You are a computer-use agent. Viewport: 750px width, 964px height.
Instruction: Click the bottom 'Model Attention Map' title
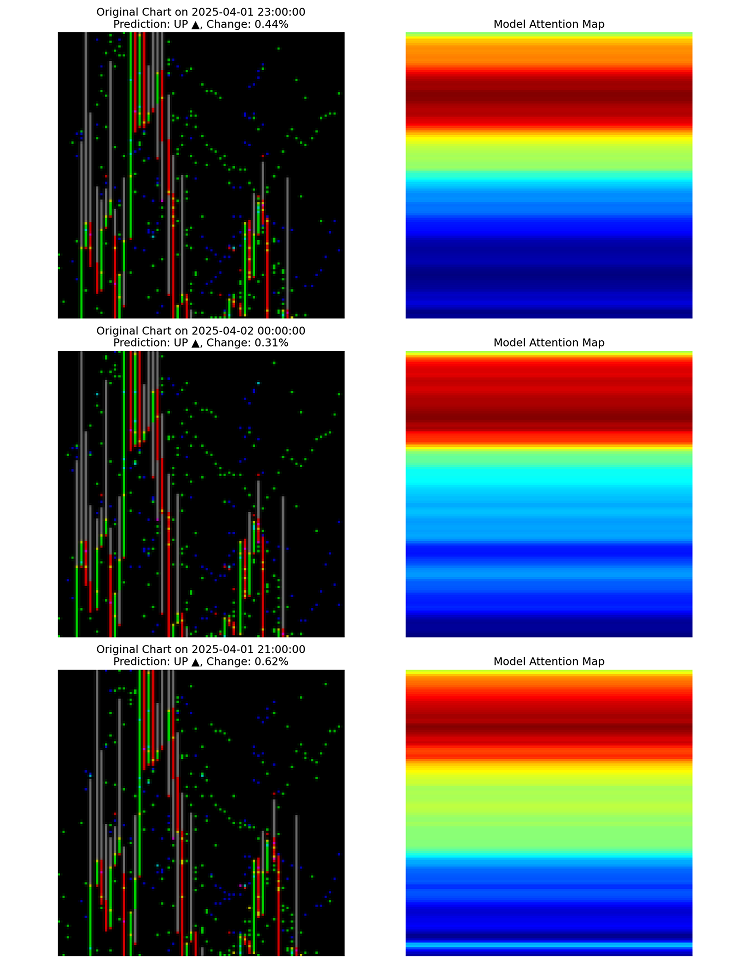pos(549,662)
